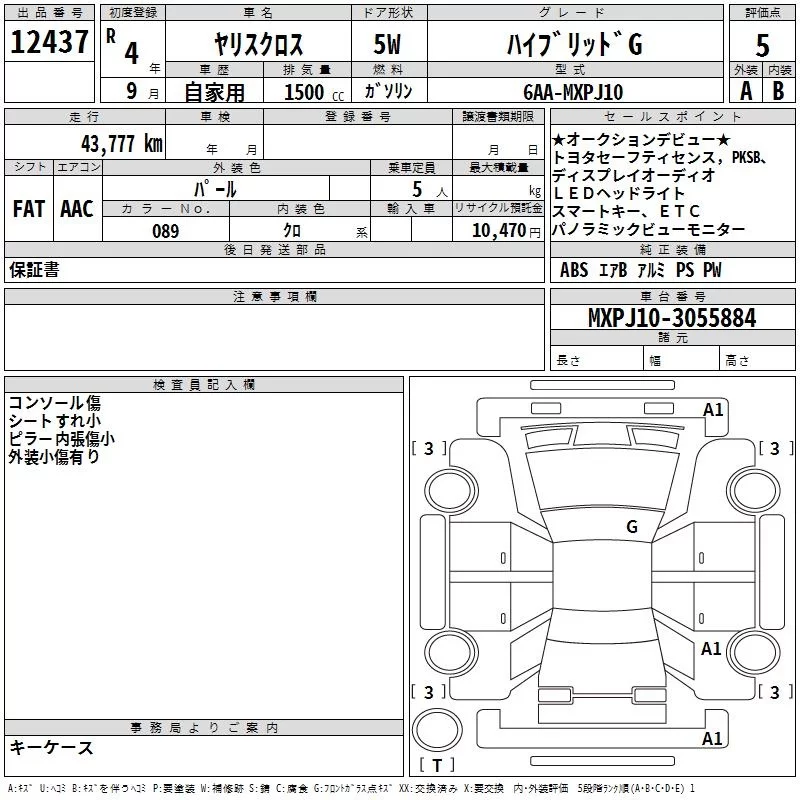Click exterior color パール
Image resolution: width=800 pixels, height=800 pixels.
coord(215,189)
